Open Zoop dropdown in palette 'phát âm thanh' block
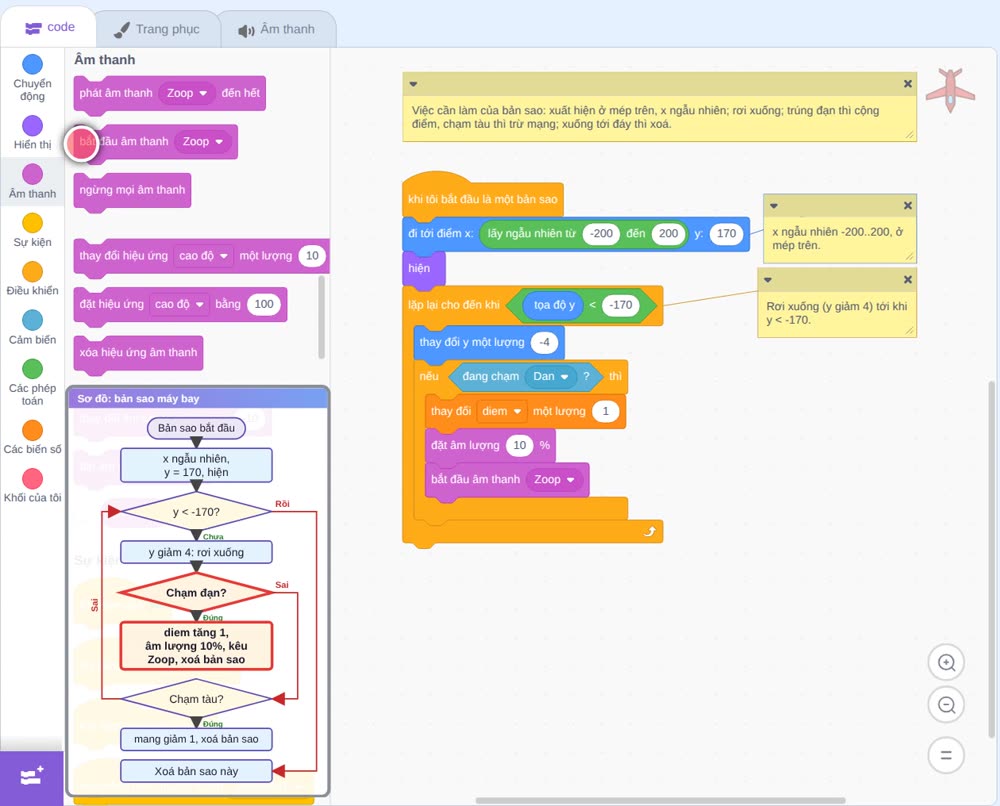Image resolution: width=1000 pixels, height=806 pixels. 187,93
